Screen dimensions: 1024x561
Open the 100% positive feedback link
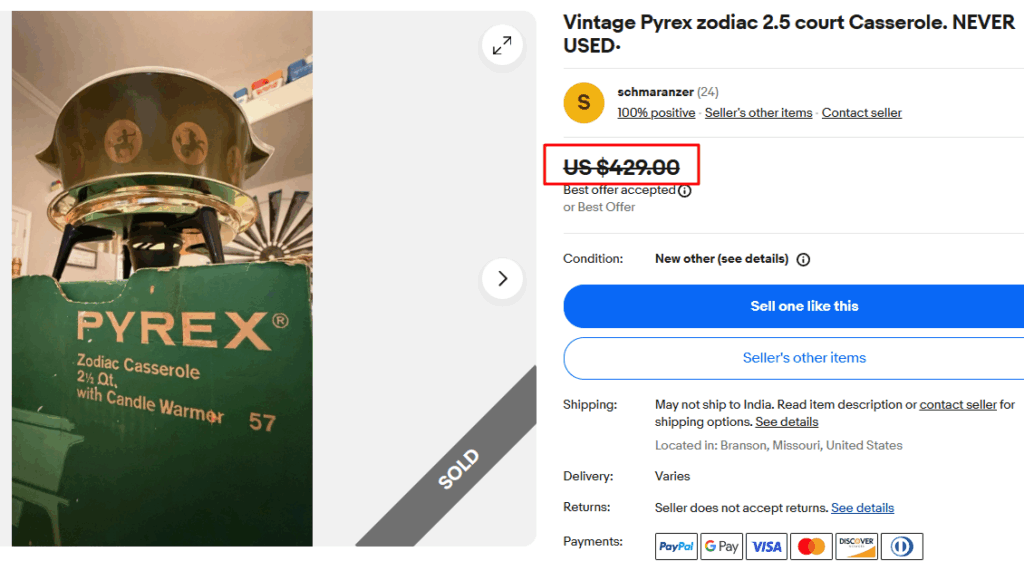[656, 113]
